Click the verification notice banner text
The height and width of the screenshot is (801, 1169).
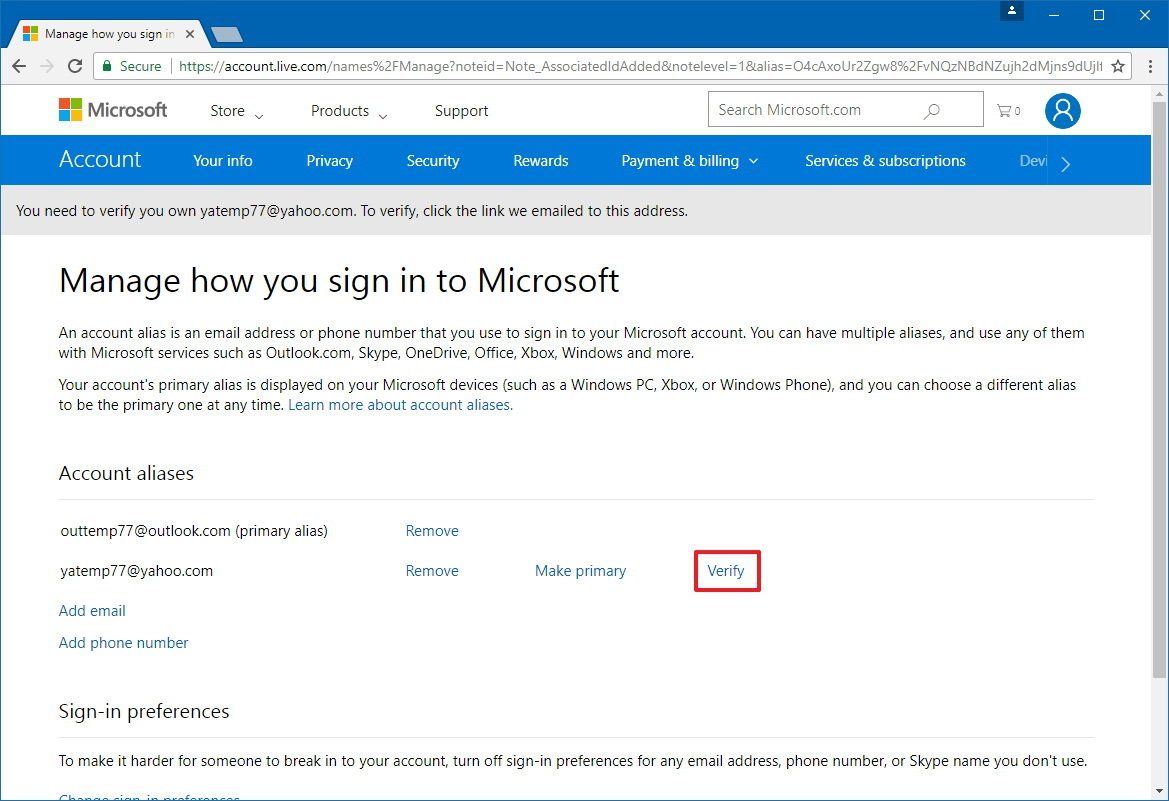coord(352,211)
